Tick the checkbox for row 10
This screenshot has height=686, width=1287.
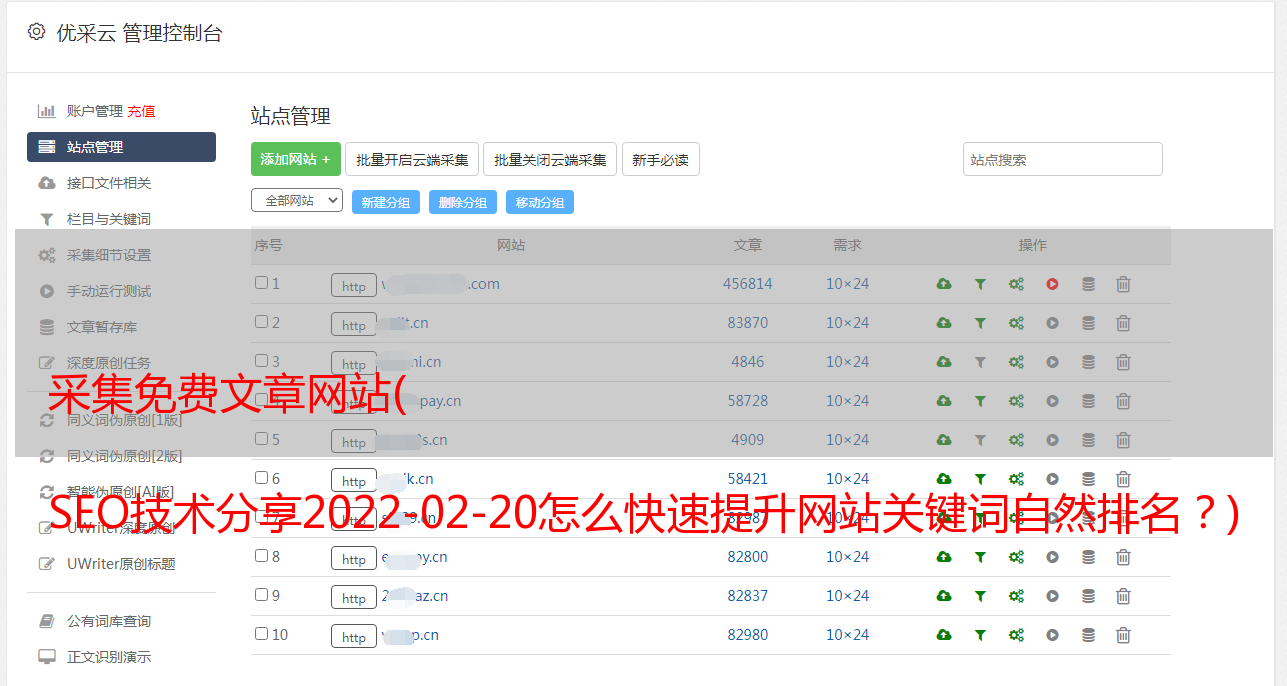pos(261,634)
